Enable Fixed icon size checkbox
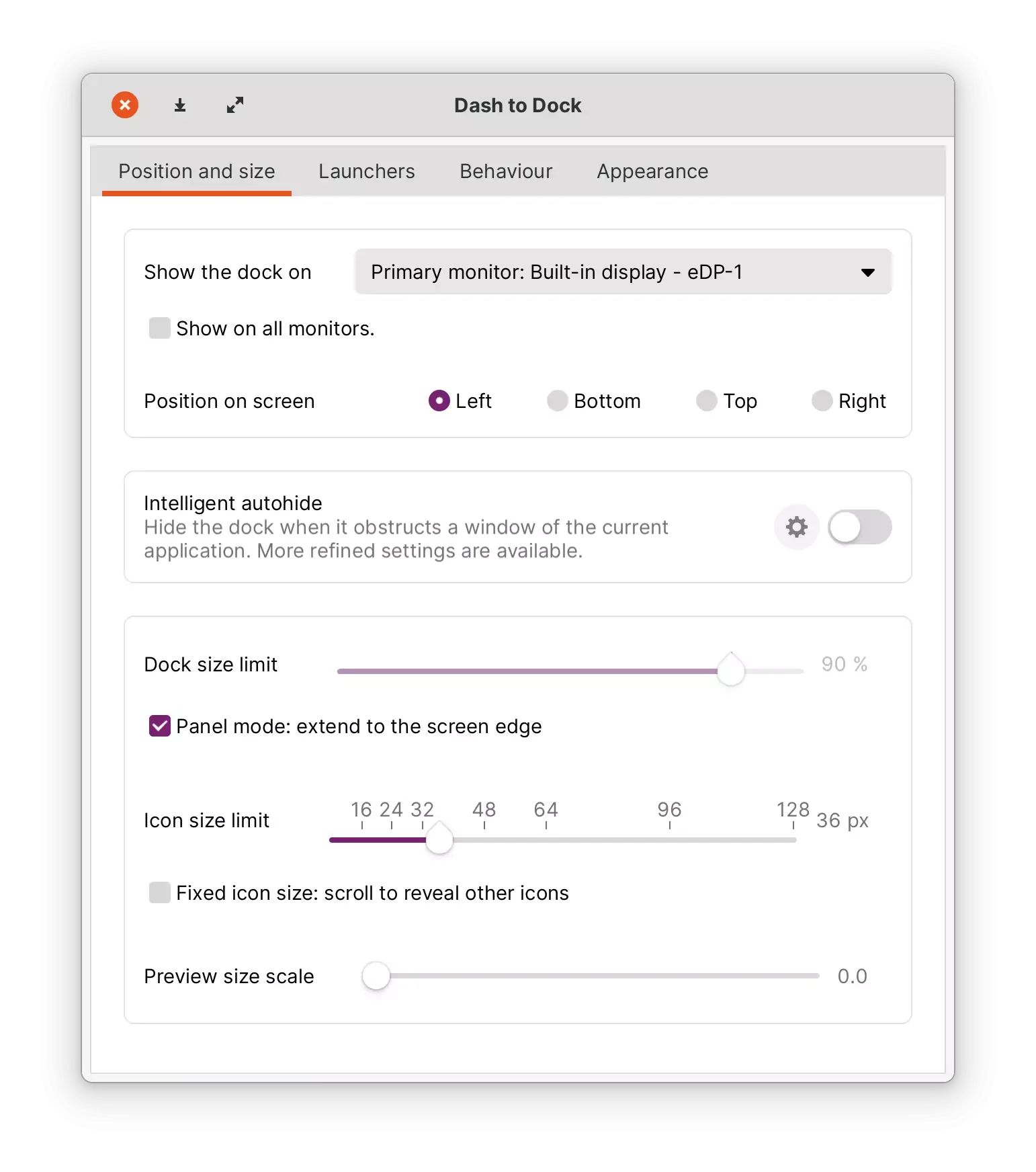 pos(159,892)
